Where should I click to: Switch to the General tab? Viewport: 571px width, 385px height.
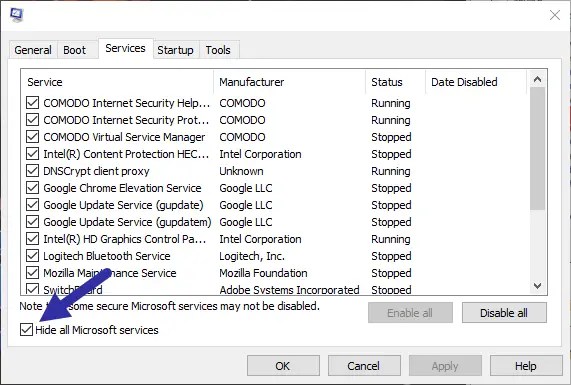coord(33,50)
